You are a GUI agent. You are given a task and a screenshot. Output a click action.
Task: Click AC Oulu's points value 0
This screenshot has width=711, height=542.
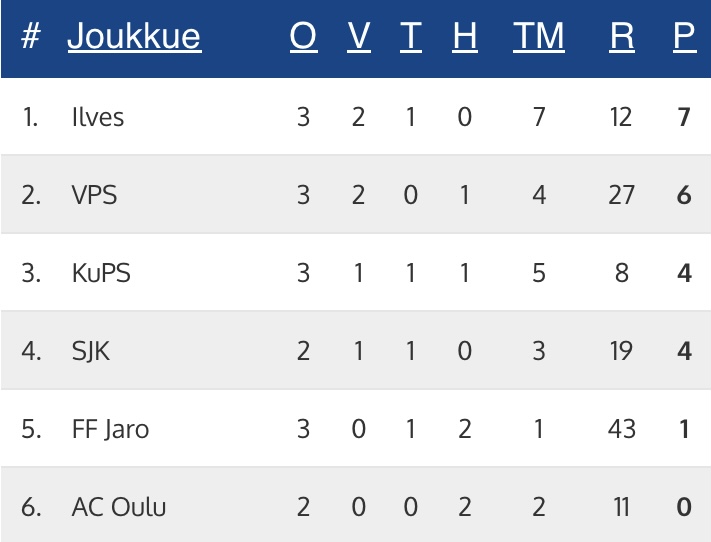click(x=684, y=507)
